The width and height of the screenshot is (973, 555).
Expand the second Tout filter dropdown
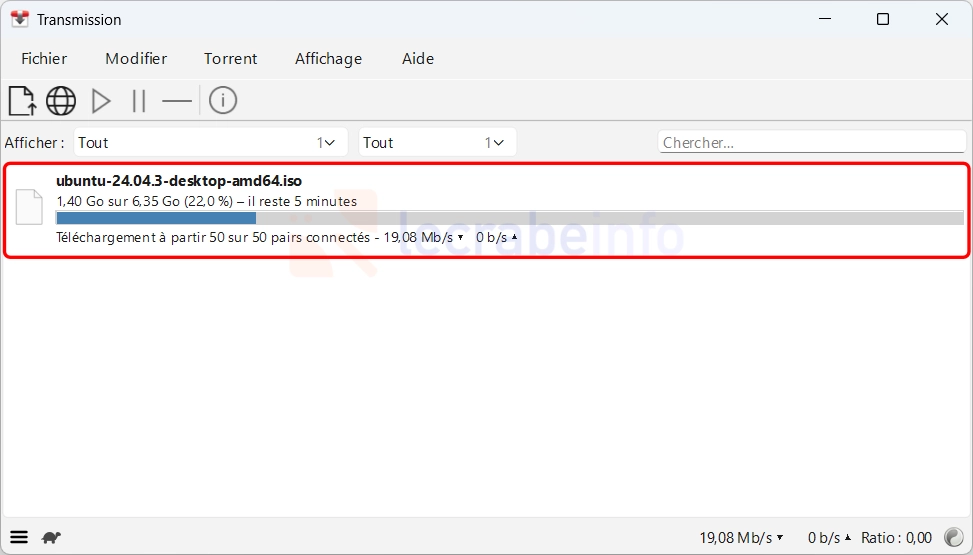pos(437,142)
